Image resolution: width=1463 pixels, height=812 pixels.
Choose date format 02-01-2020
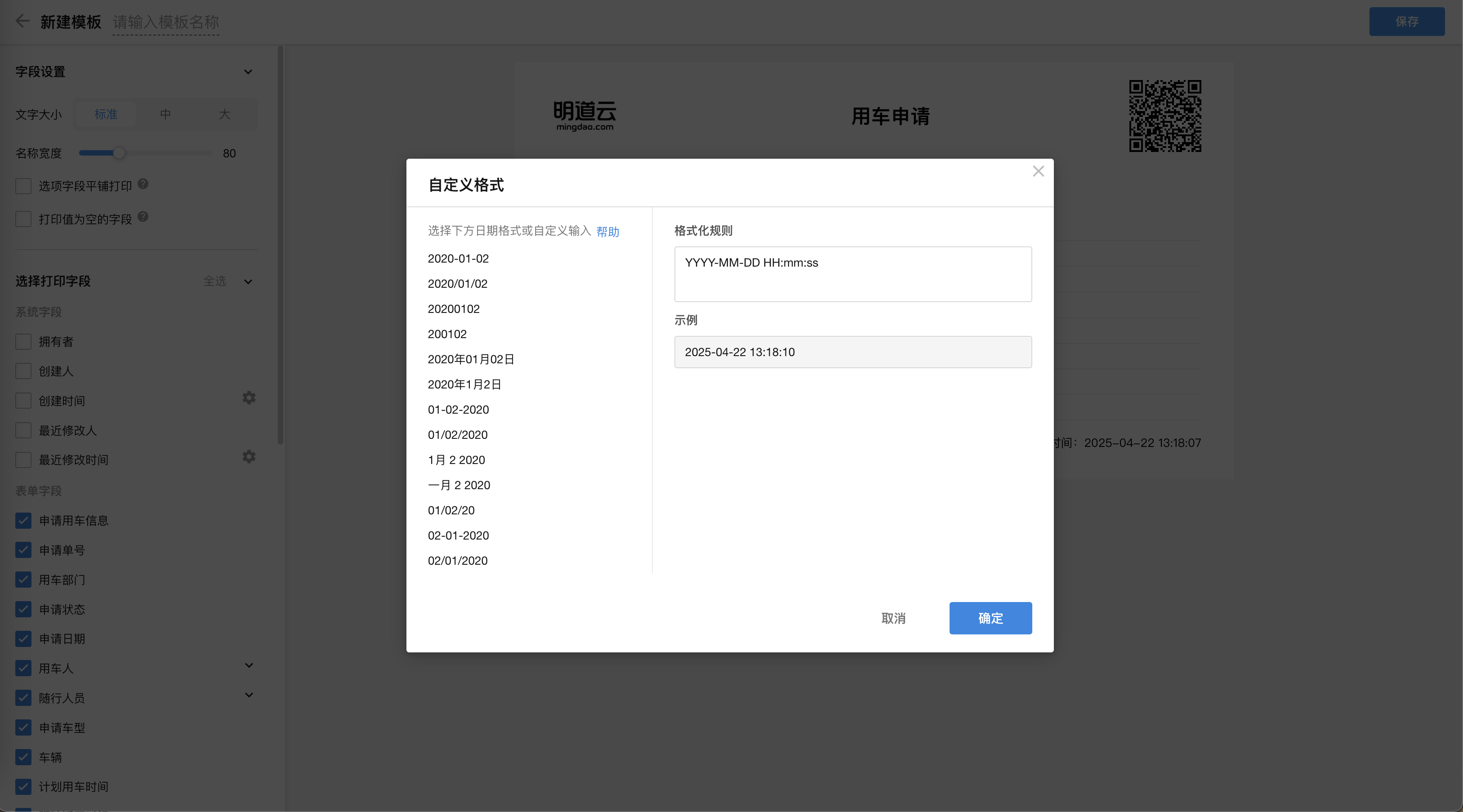(458, 535)
